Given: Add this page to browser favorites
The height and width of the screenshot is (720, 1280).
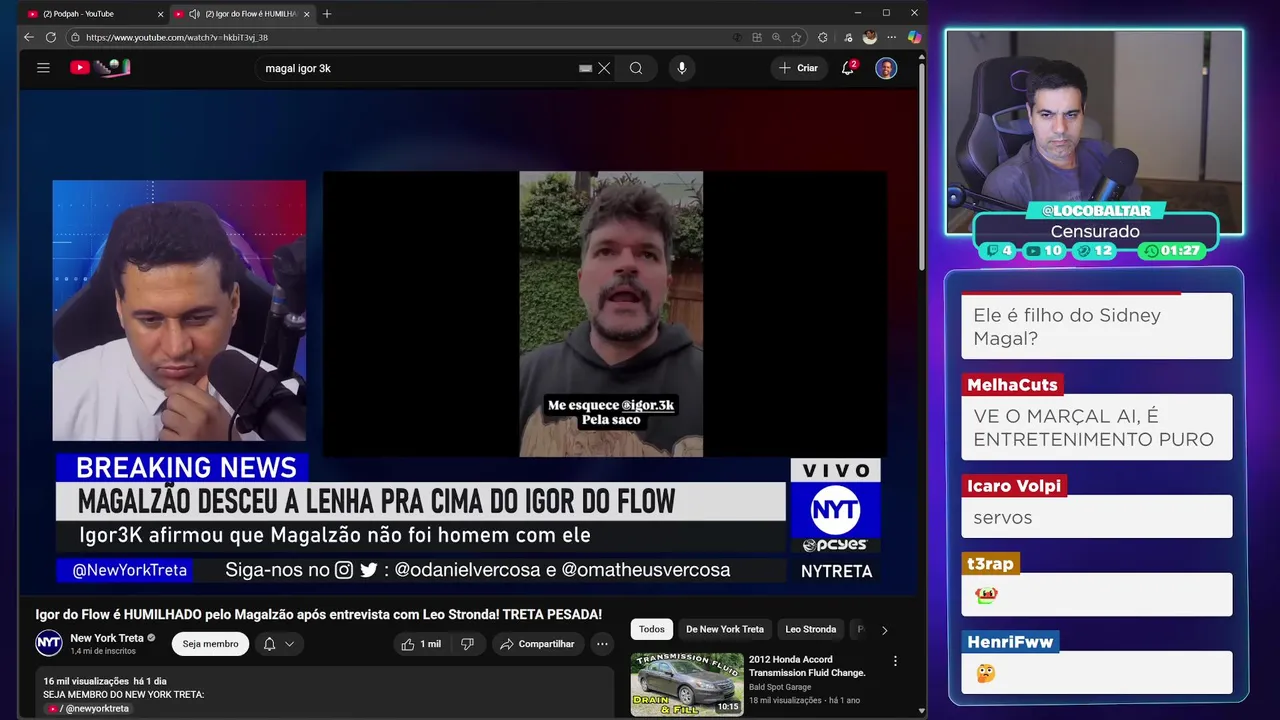Looking at the screenshot, I should coord(796,37).
